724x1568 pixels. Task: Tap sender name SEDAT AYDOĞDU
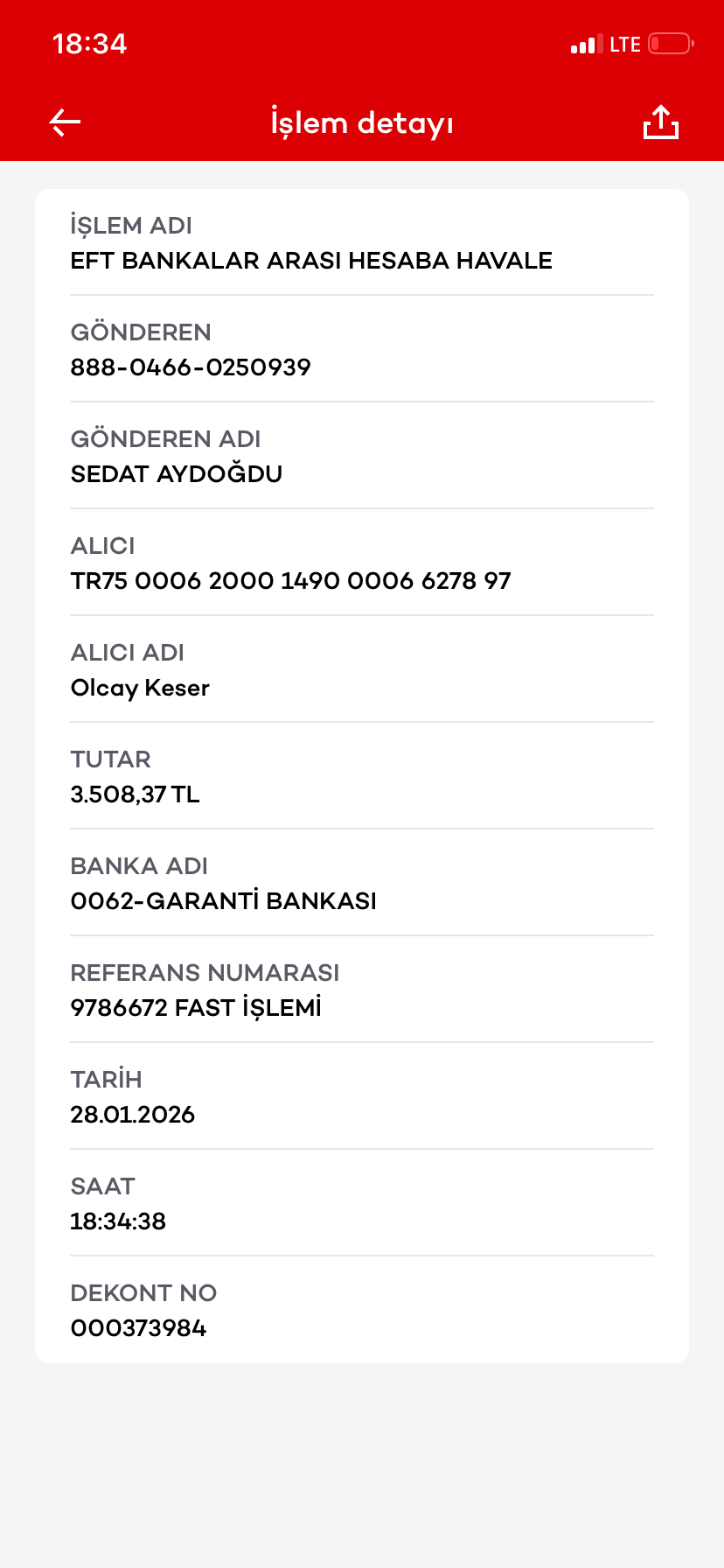coord(177,473)
